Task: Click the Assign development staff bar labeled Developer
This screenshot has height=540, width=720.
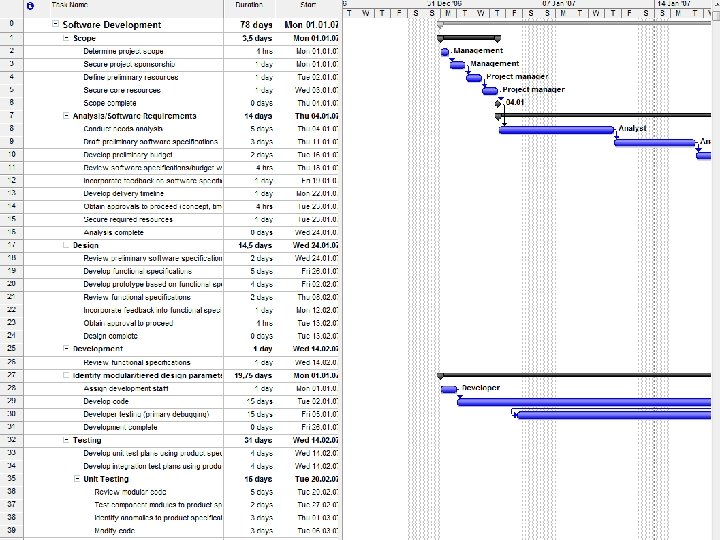Action: (449, 389)
